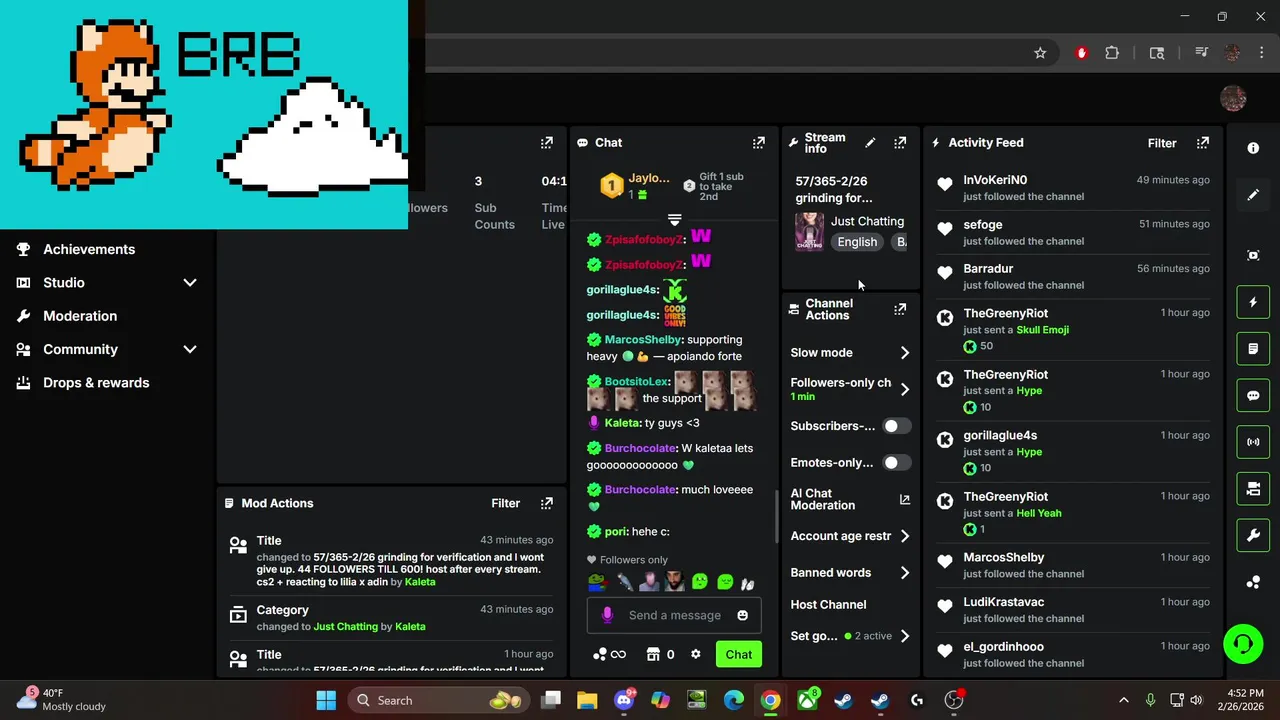Toggle the channel actions widget icon in sidebar
Screen dimensions: 1280x720
click(1253, 489)
